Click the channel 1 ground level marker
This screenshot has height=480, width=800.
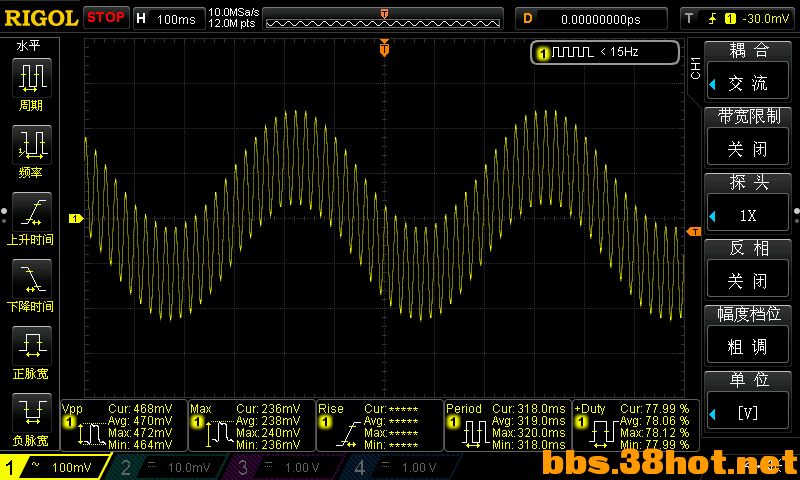[76, 218]
